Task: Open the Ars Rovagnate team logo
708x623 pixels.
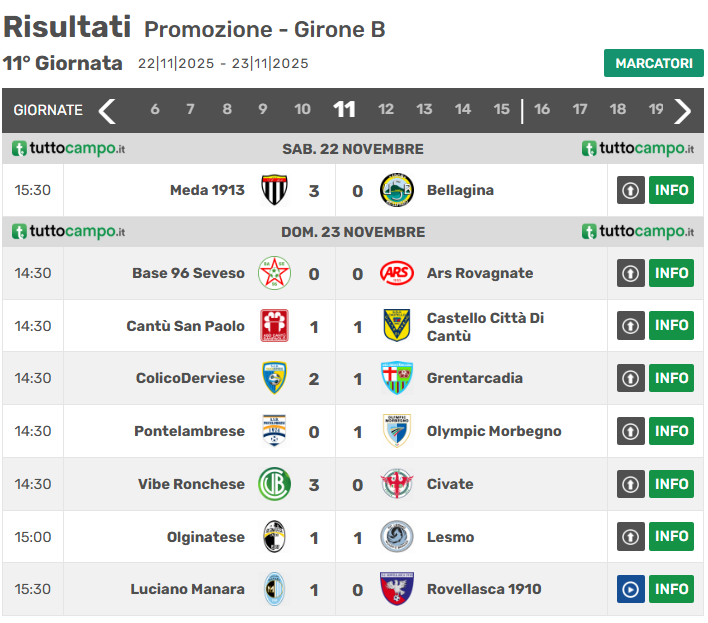Action: (x=397, y=273)
